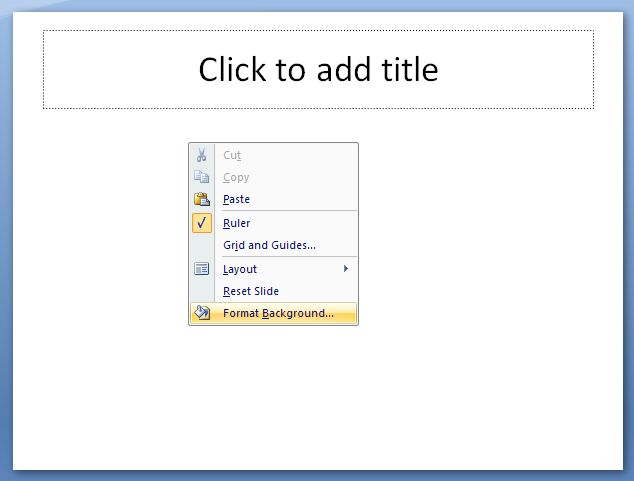Screen dimensions: 634x481
Task: Click the paint bucket Format Background icon
Action: (202, 313)
